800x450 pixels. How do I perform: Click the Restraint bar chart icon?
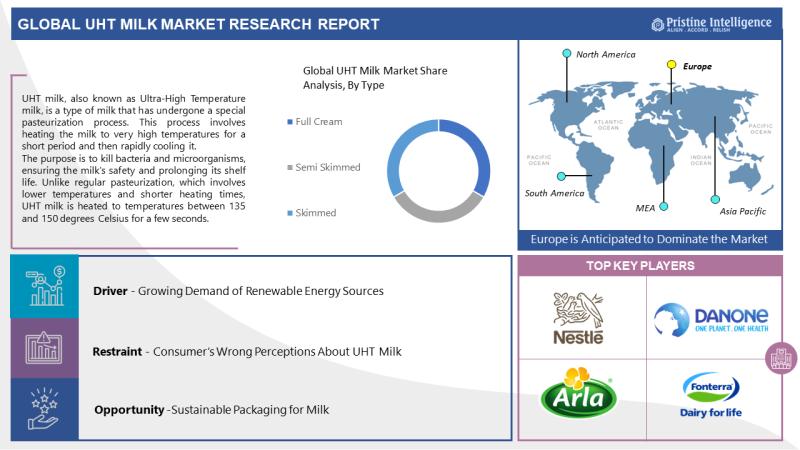pyautogui.click(x=44, y=351)
